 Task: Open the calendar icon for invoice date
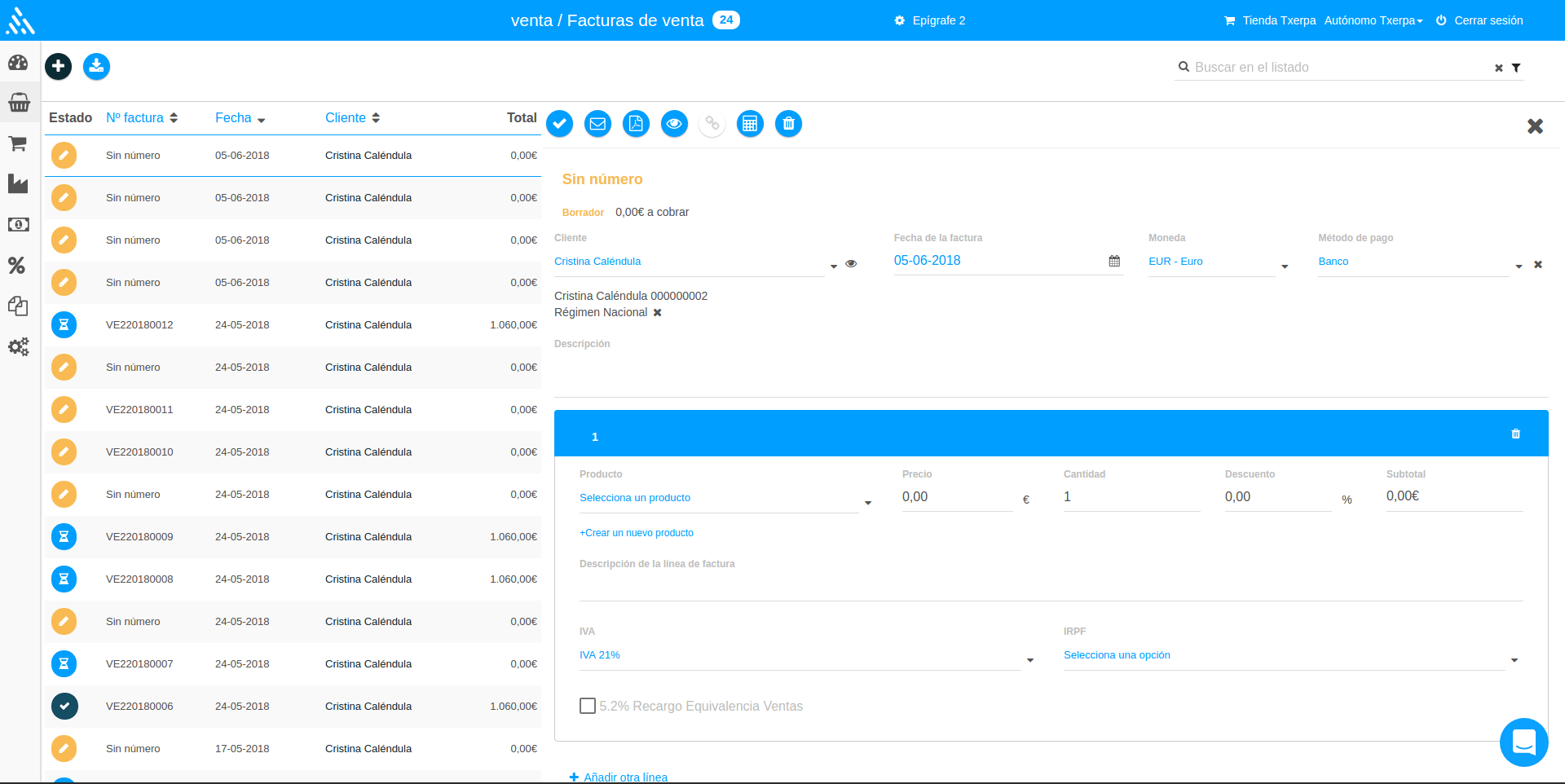(1114, 261)
